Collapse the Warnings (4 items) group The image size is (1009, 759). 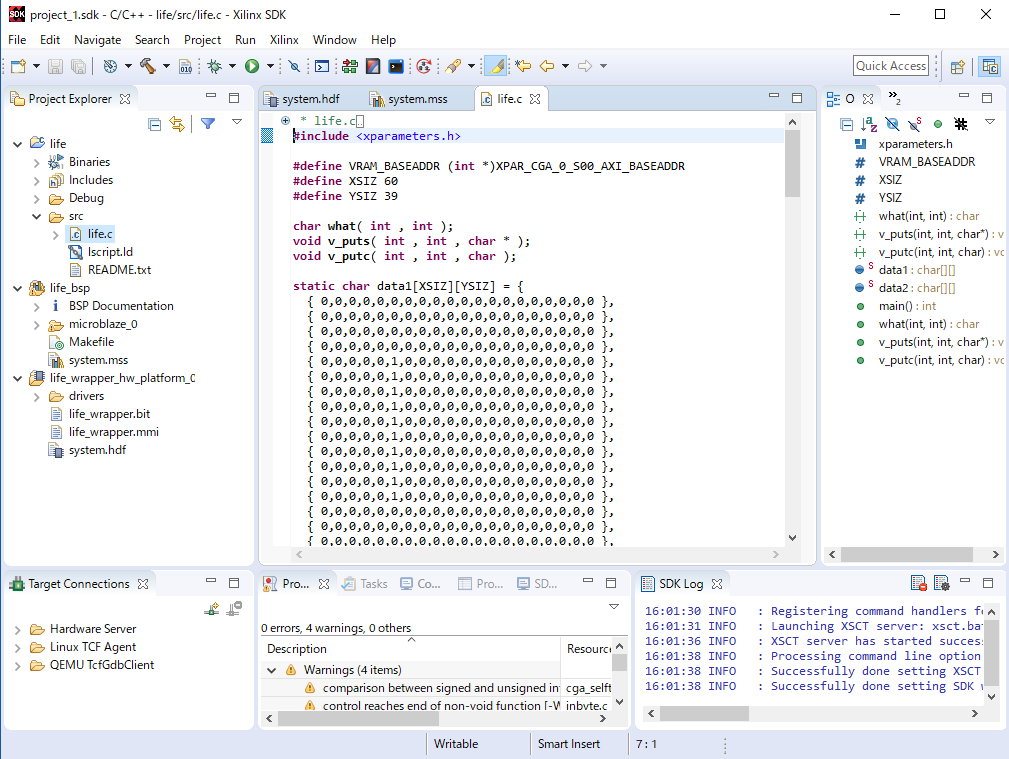(272, 670)
